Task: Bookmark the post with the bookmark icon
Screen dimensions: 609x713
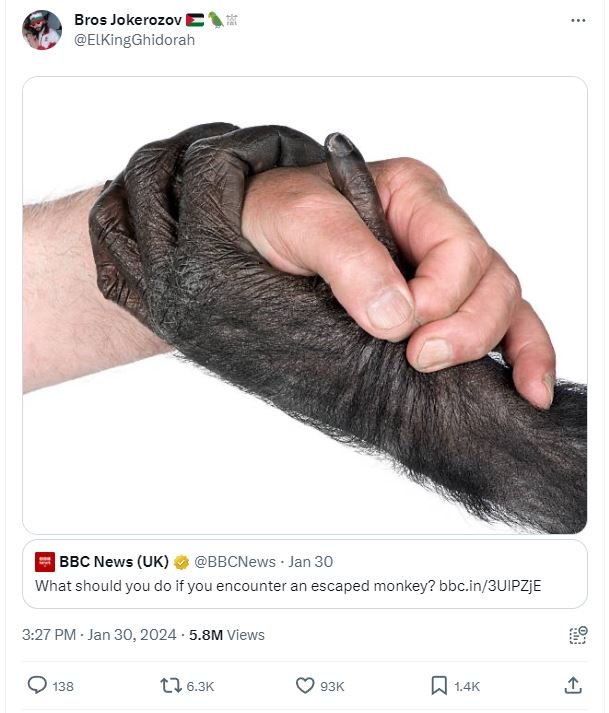Action: [439, 685]
